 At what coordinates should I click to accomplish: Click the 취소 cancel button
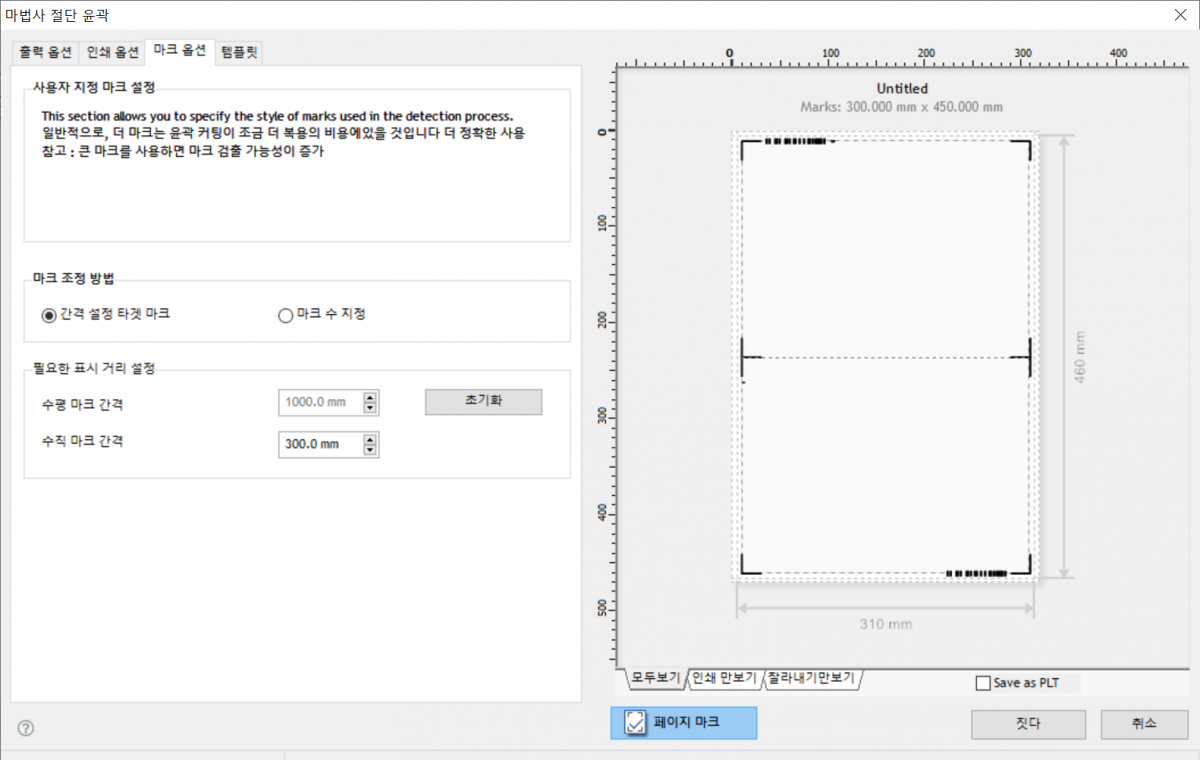1144,724
